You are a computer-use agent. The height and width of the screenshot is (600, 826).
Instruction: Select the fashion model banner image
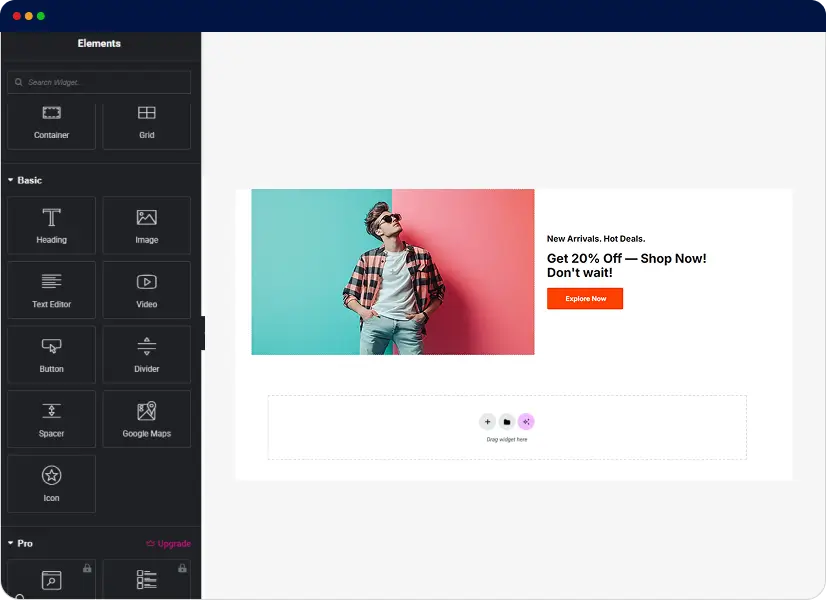click(x=392, y=272)
